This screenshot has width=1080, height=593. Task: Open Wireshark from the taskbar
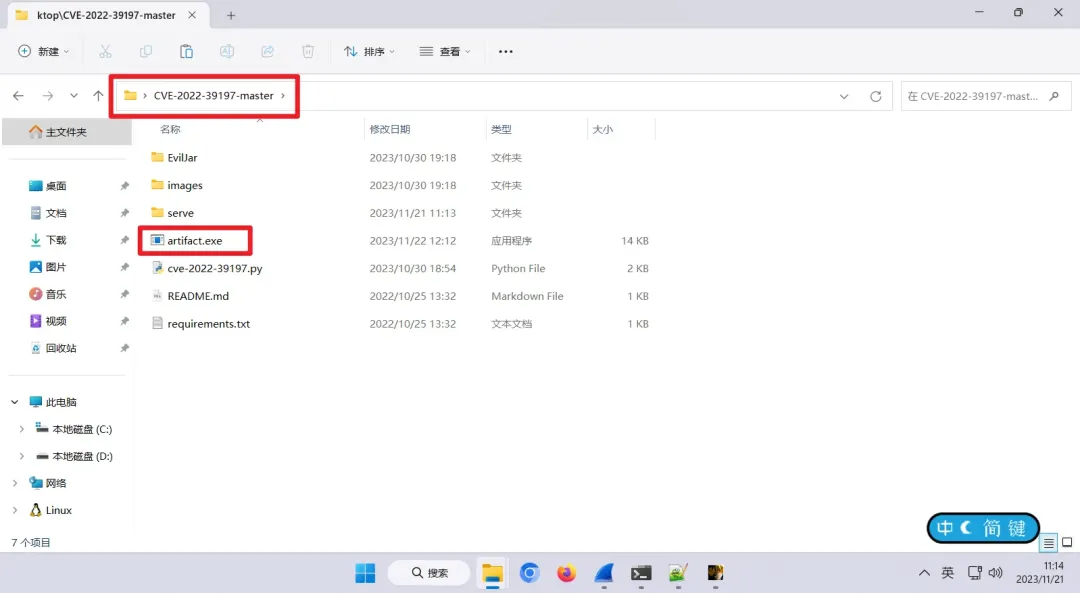pyautogui.click(x=604, y=573)
